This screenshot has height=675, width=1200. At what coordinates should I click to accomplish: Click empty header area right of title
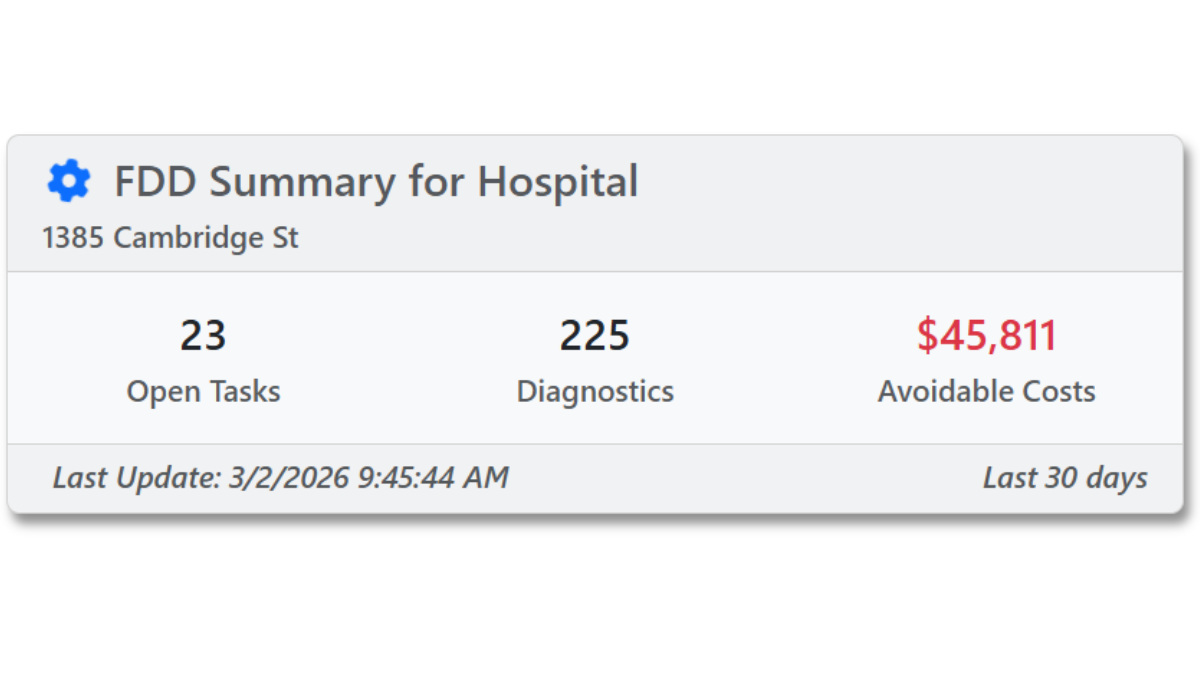point(900,200)
